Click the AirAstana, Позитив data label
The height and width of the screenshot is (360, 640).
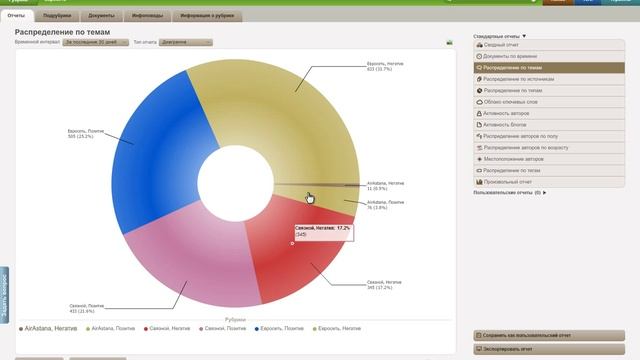385,205
